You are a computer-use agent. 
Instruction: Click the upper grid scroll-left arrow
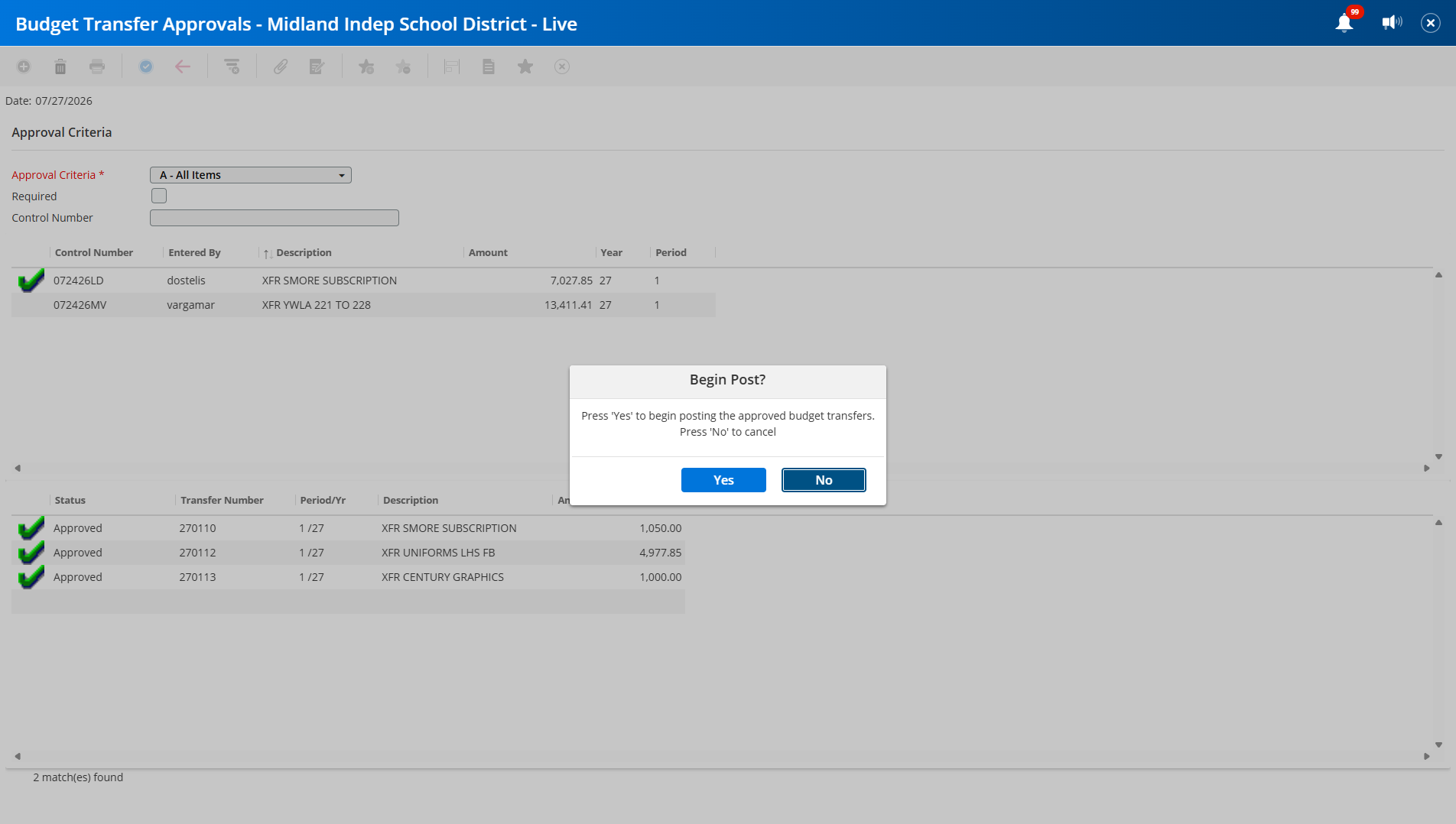click(x=18, y=469)
